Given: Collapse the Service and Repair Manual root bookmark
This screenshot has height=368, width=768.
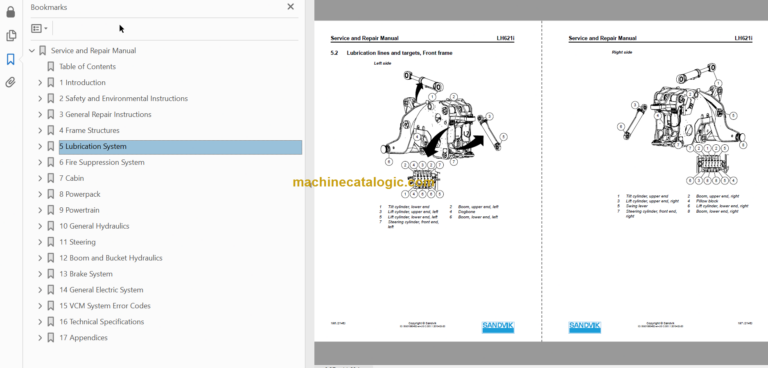Looking at the screenshot, I should pyautogui.click(x=32, y=50).
